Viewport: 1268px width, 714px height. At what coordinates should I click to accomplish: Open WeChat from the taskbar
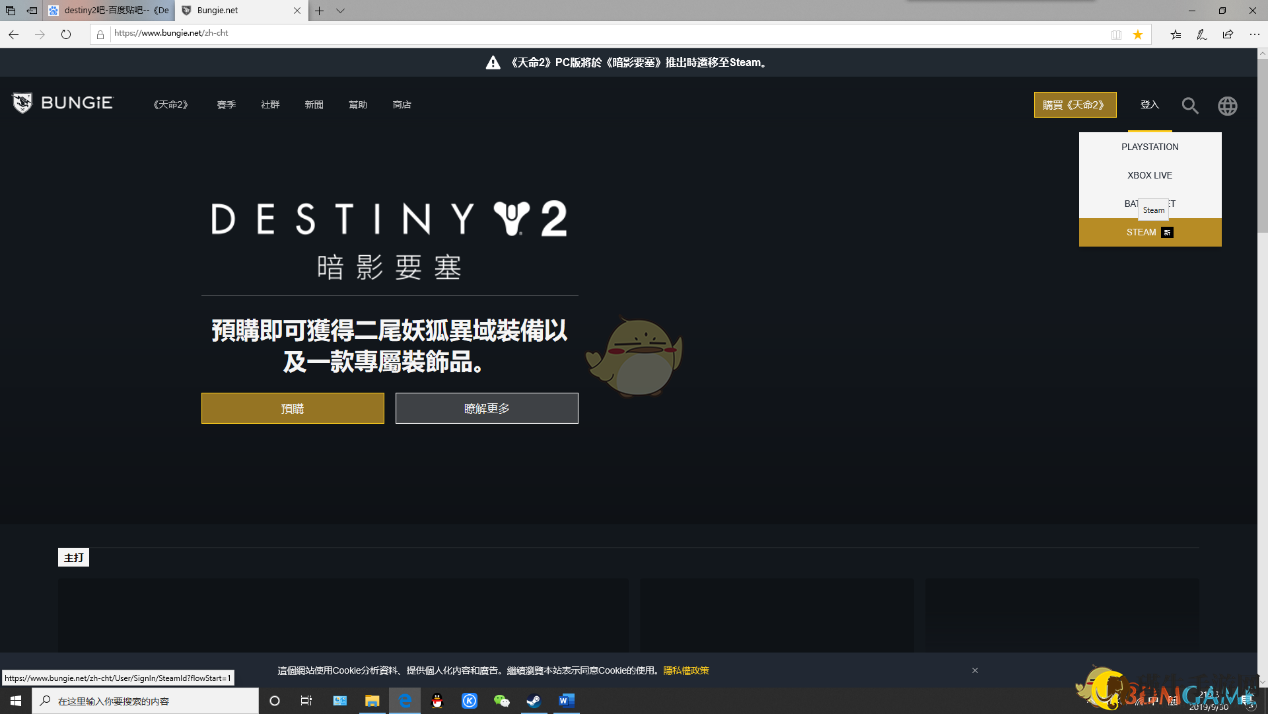(502, 701)
